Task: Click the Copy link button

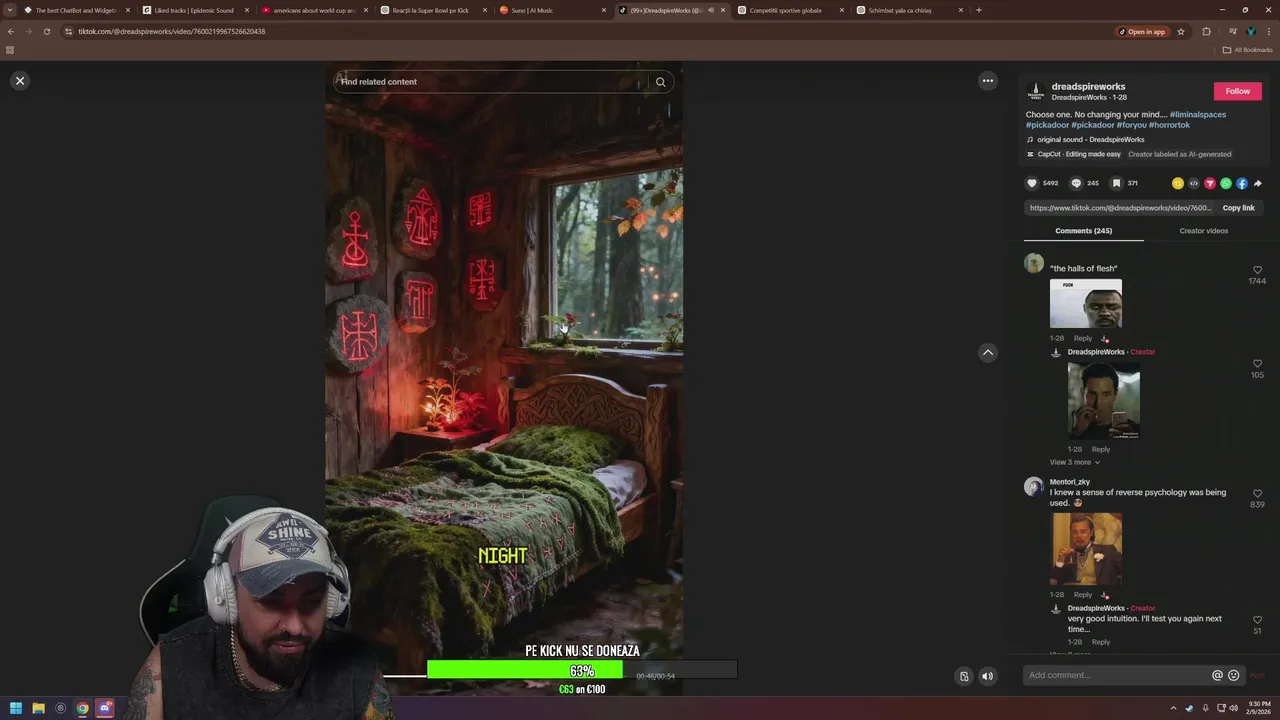Action: [1238, 208]
